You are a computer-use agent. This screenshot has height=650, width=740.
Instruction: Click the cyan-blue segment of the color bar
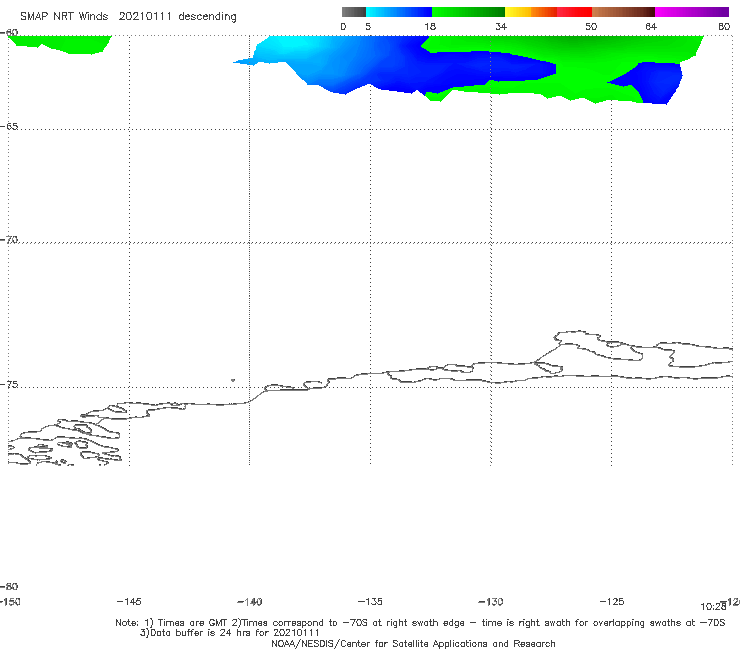(x=399, y=12)
